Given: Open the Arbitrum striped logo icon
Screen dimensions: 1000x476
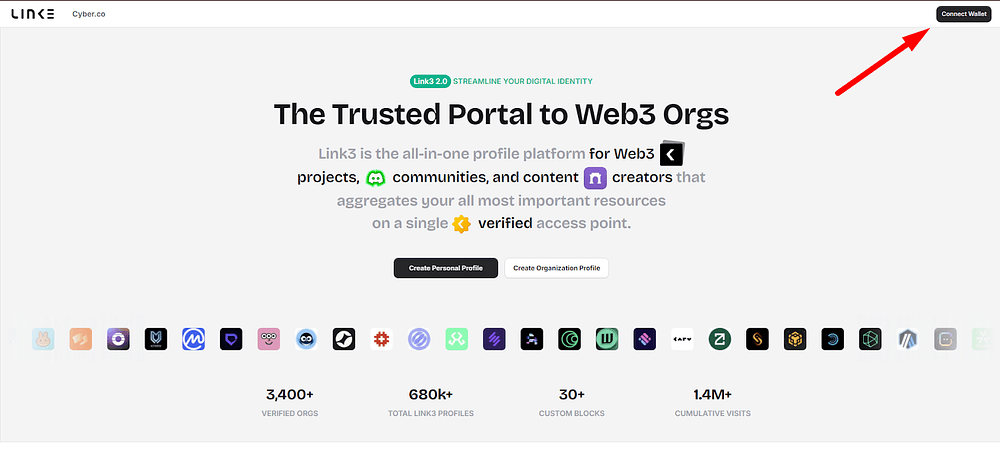Looking at the screenshot, I should coord(908,339).
